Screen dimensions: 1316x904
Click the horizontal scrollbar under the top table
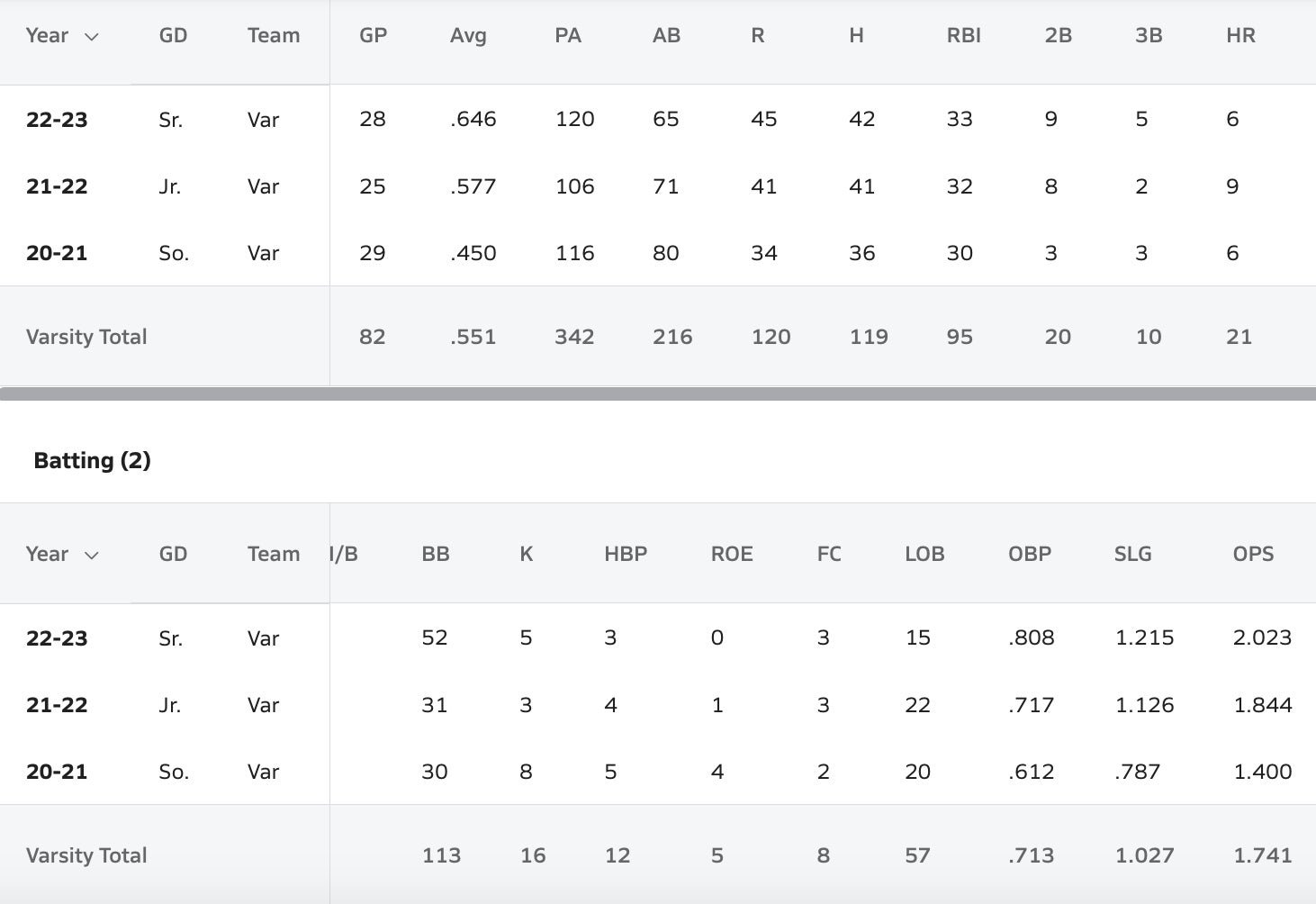point(658,393)
